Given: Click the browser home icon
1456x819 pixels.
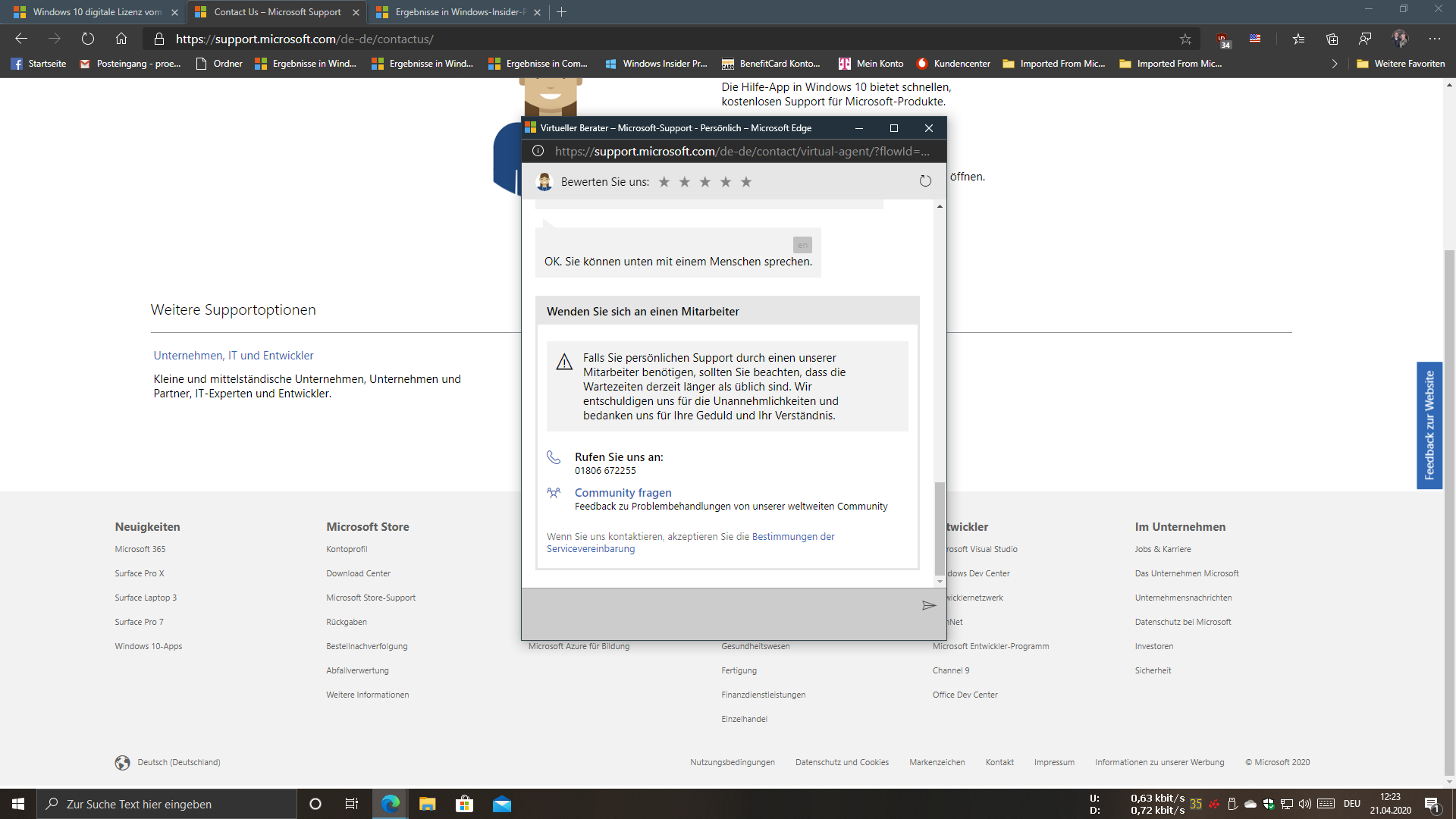Looking at the screenshot, I should click(x=121, y=39).
